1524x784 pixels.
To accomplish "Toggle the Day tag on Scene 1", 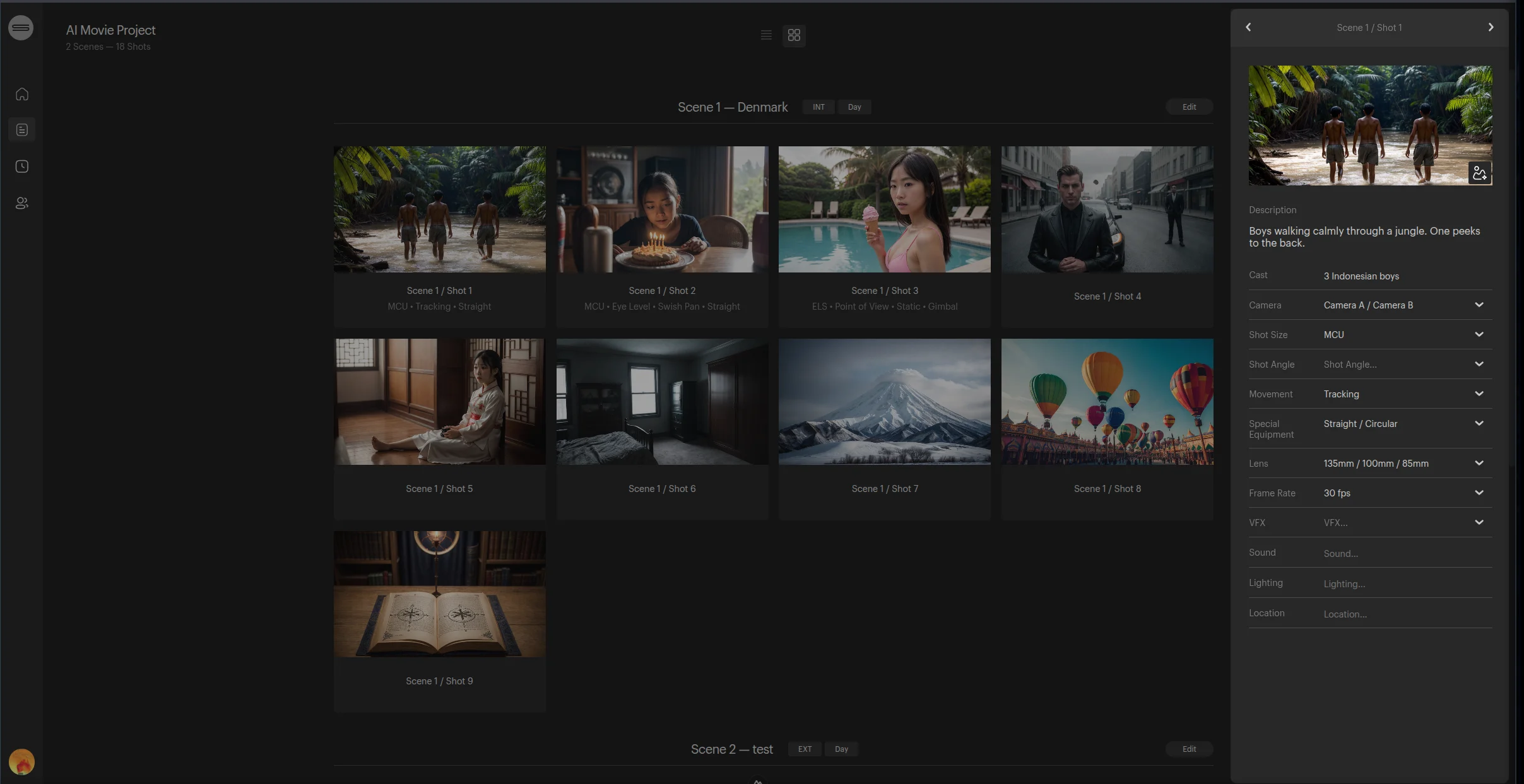I will (x=854, y=107).
